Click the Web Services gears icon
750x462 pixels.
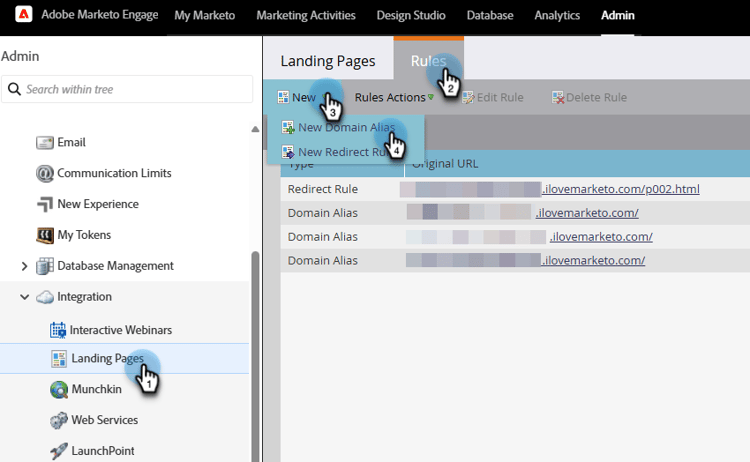click(x=59, y=420)
